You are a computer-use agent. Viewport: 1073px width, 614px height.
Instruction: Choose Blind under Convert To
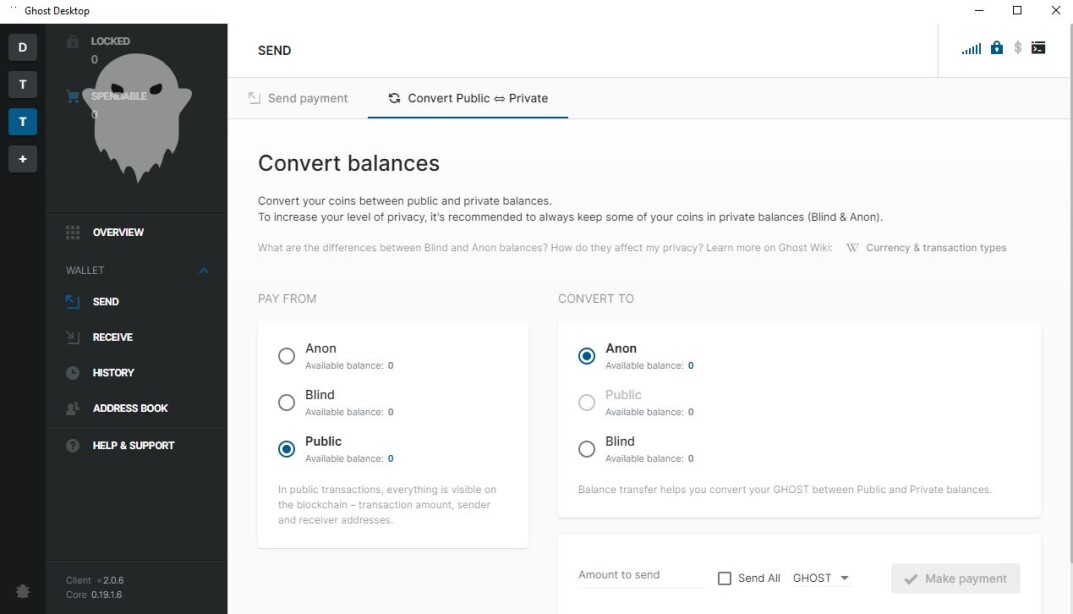[x=586, y=449]
